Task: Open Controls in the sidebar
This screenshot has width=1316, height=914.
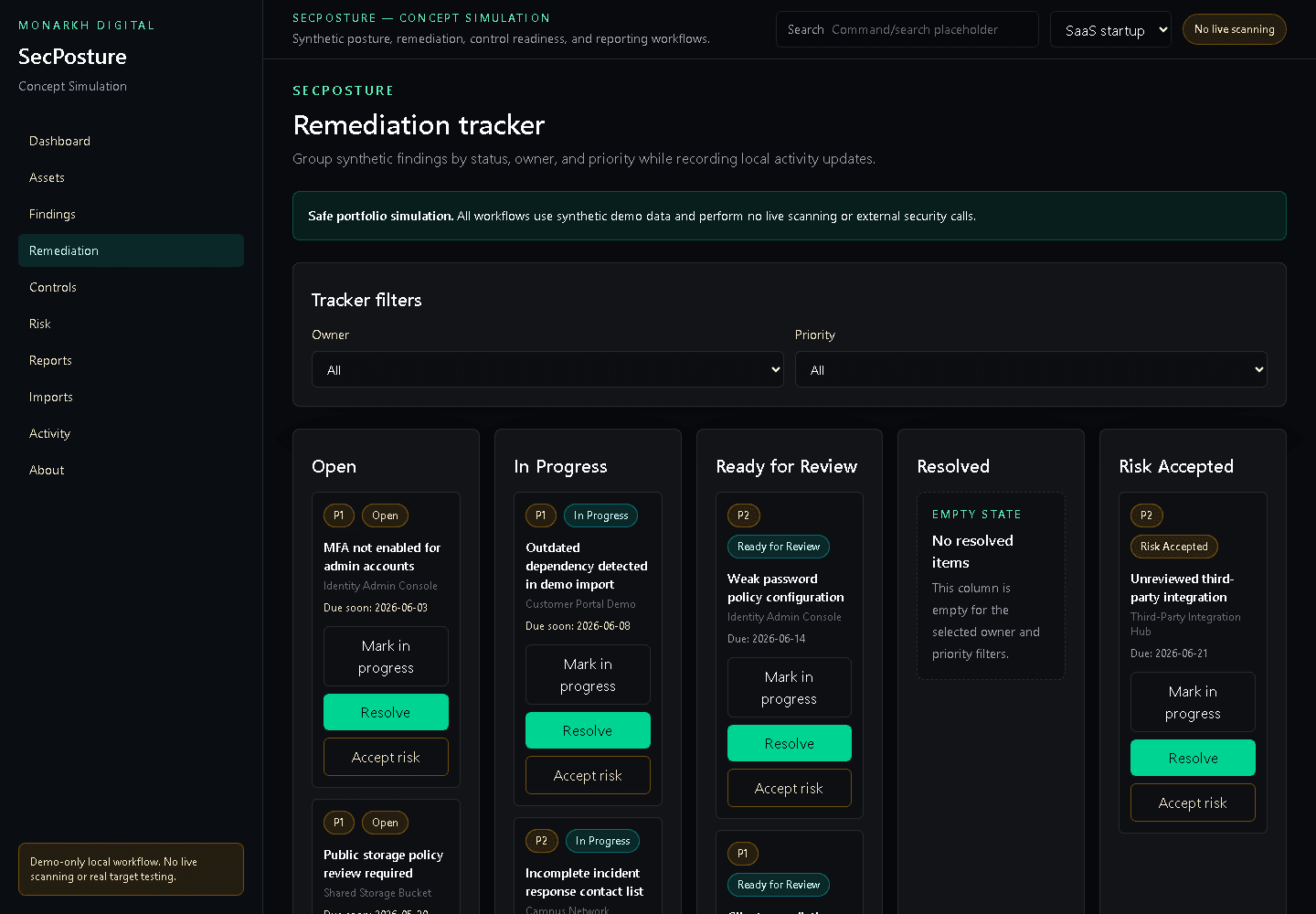Action: point(131,287)
